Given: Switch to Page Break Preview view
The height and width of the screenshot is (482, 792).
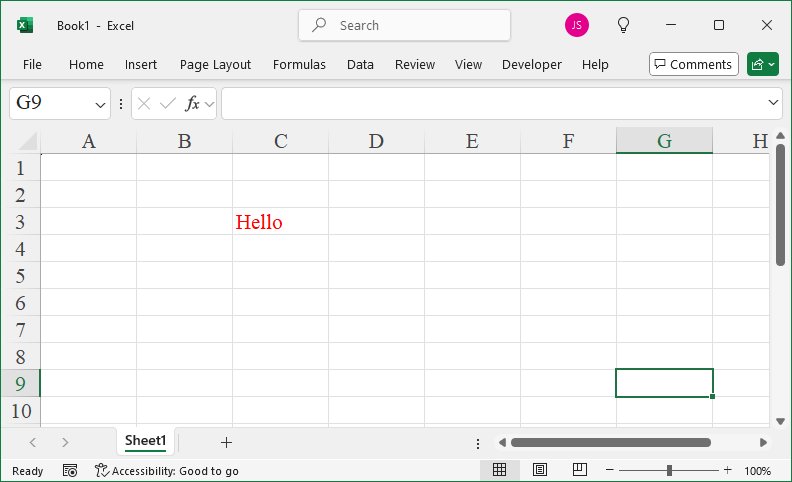Looking at the screenshot, I should click(580, 470).
